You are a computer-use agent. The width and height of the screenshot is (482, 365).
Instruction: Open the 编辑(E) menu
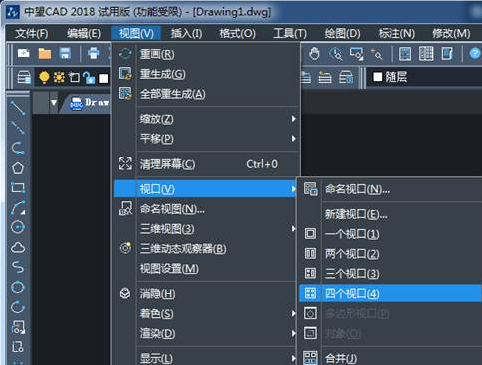click(x=84, y=33)
